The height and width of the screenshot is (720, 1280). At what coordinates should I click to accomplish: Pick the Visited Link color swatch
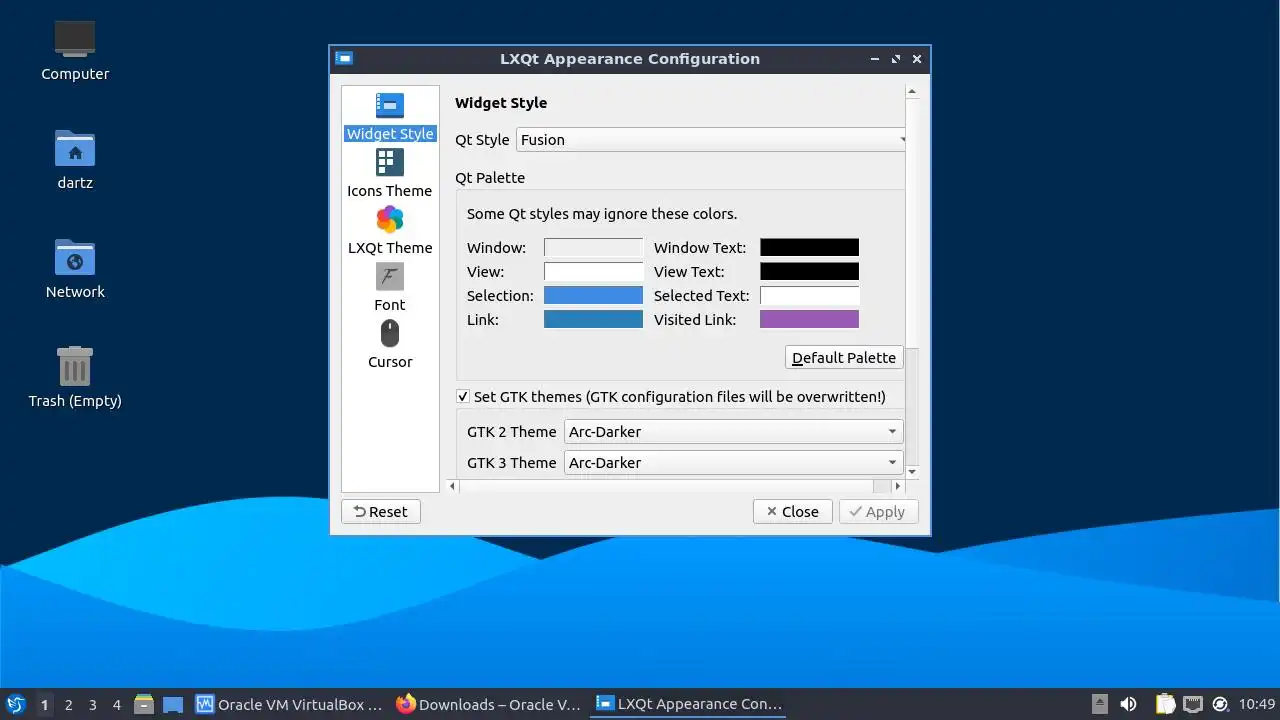[x=809, y=319]
